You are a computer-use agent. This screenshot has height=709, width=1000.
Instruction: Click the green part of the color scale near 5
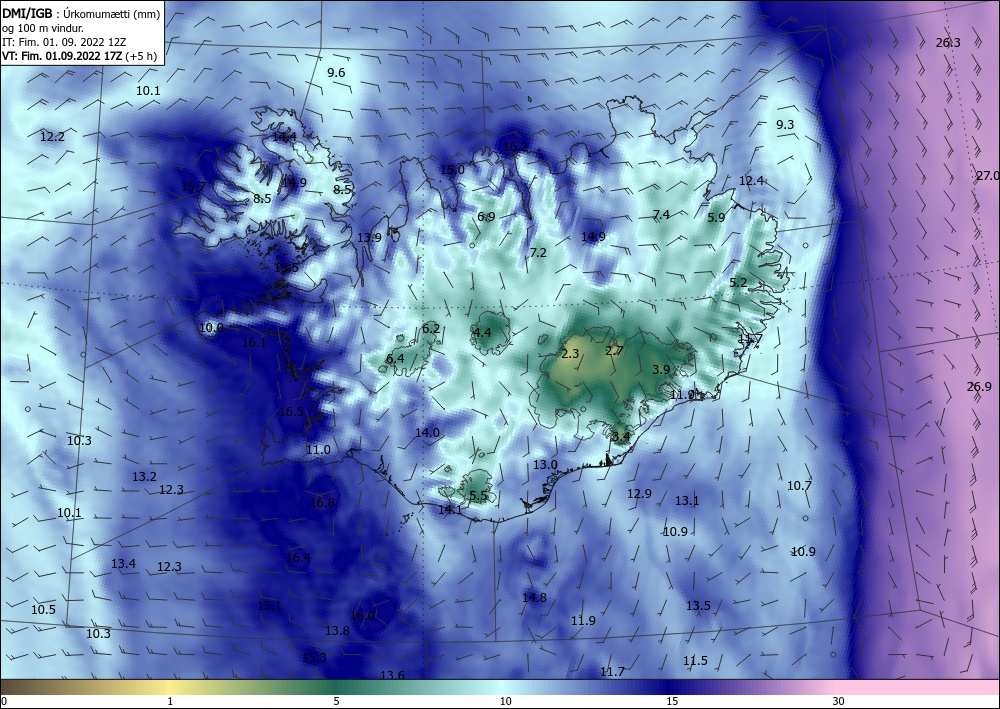[336, 687]
